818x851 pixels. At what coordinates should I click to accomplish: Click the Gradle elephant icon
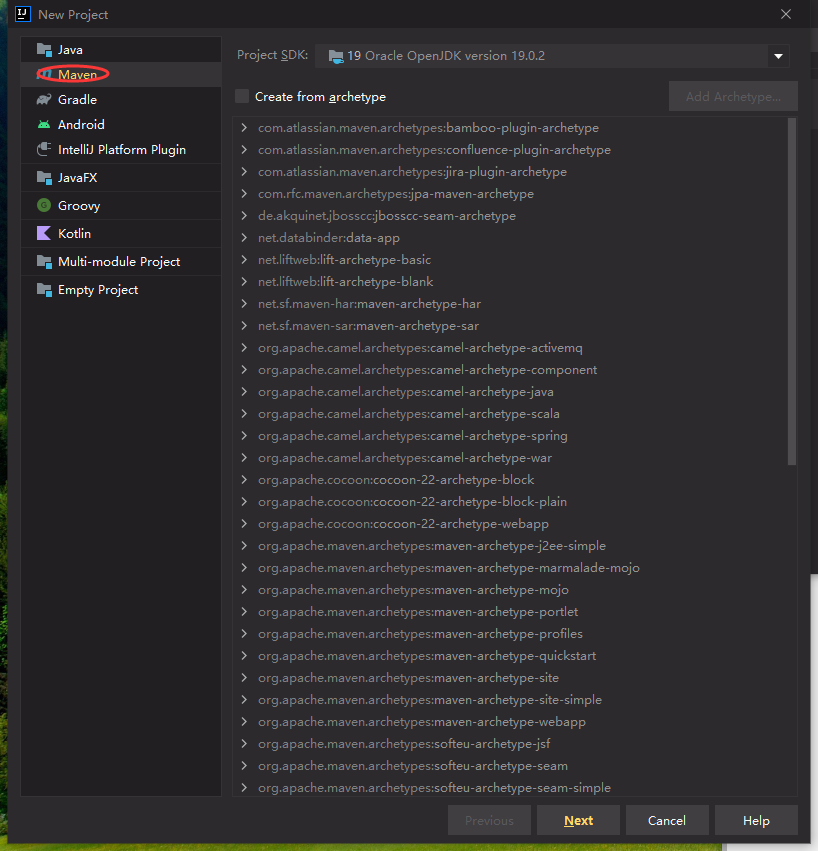pyautogui.click(x=44, y=99)
